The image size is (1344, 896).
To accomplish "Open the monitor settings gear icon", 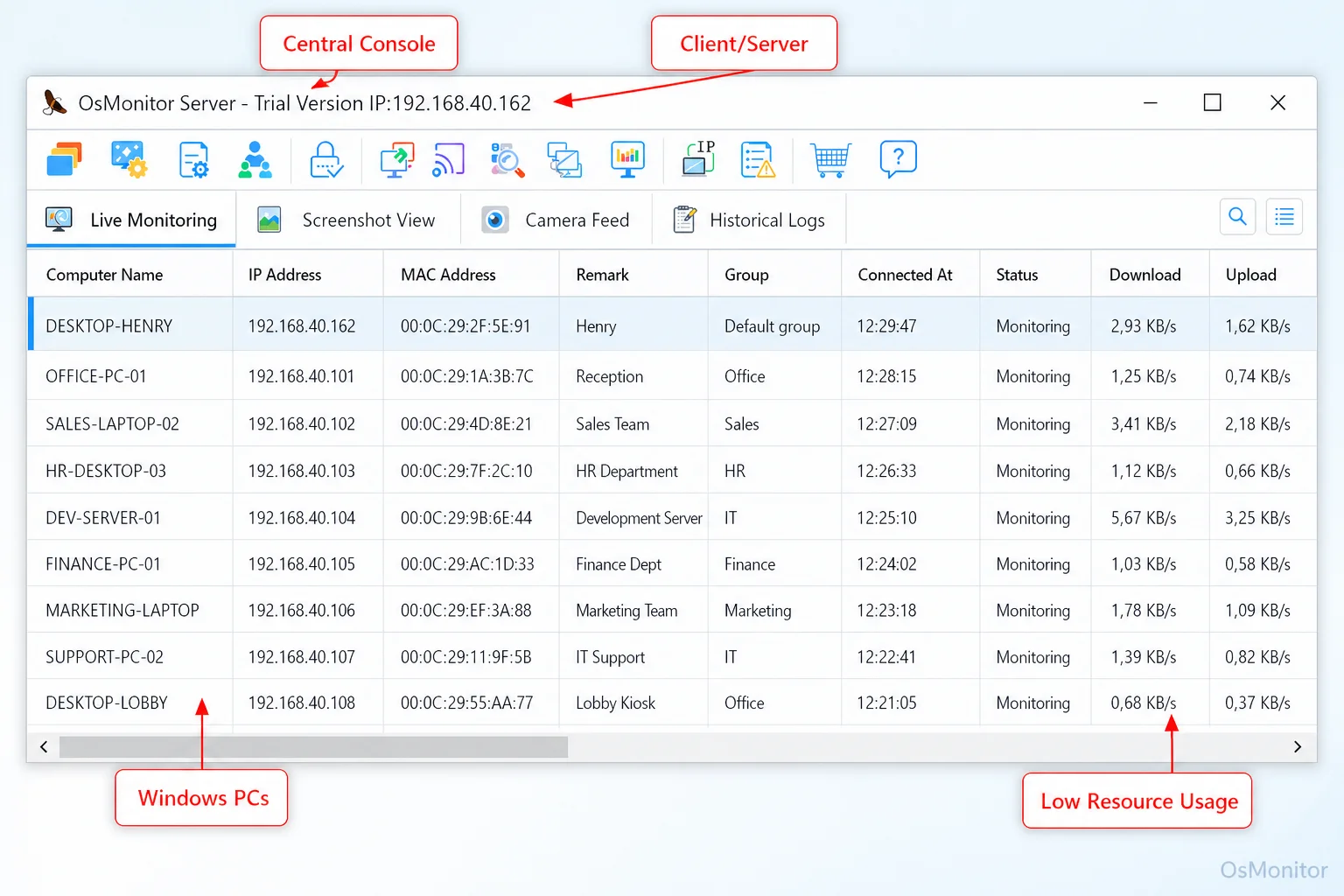I will click(x=129, y=159).
